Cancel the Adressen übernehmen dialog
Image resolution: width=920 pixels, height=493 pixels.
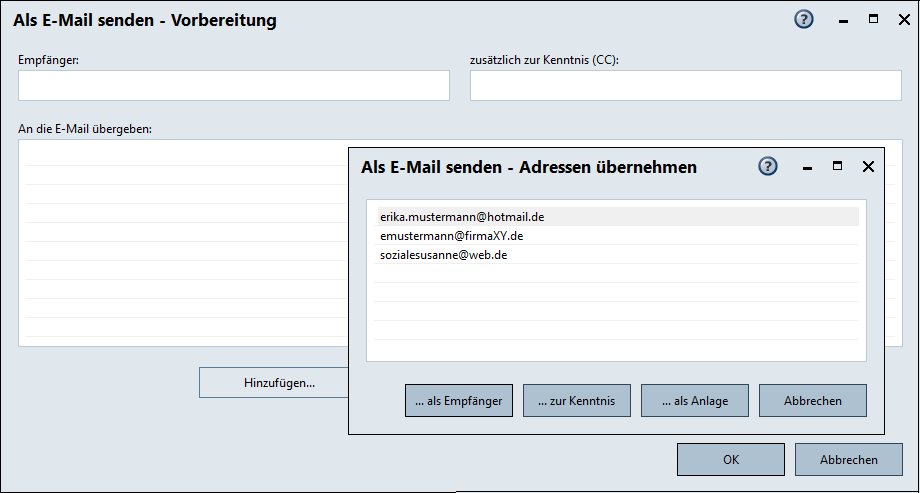(812, 401)
